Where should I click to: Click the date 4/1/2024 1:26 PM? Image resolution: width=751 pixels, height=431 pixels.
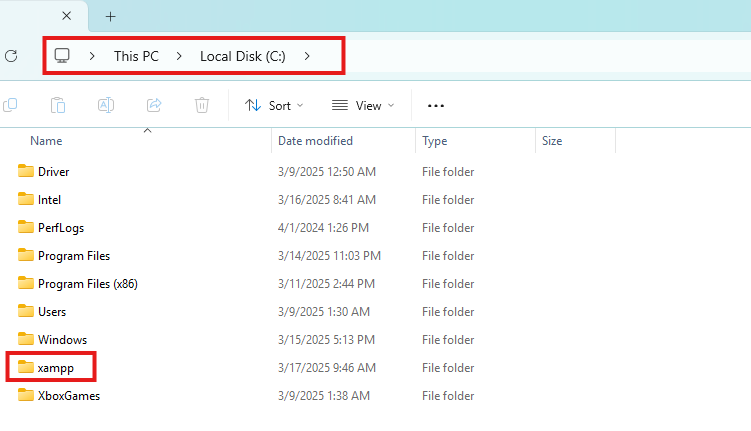[x=323, y=227]
